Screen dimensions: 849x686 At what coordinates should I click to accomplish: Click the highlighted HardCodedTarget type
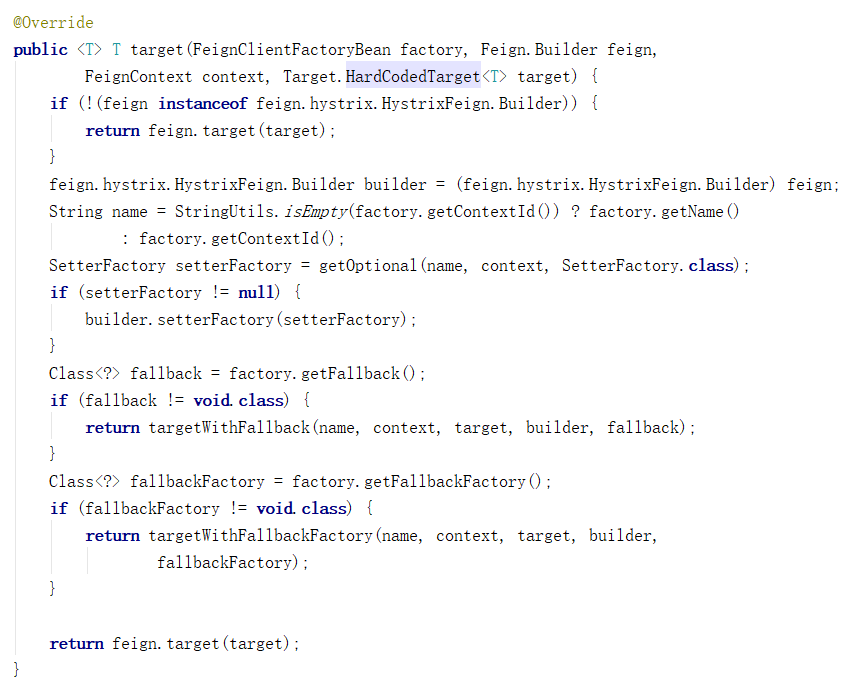(x=413, y=76)
